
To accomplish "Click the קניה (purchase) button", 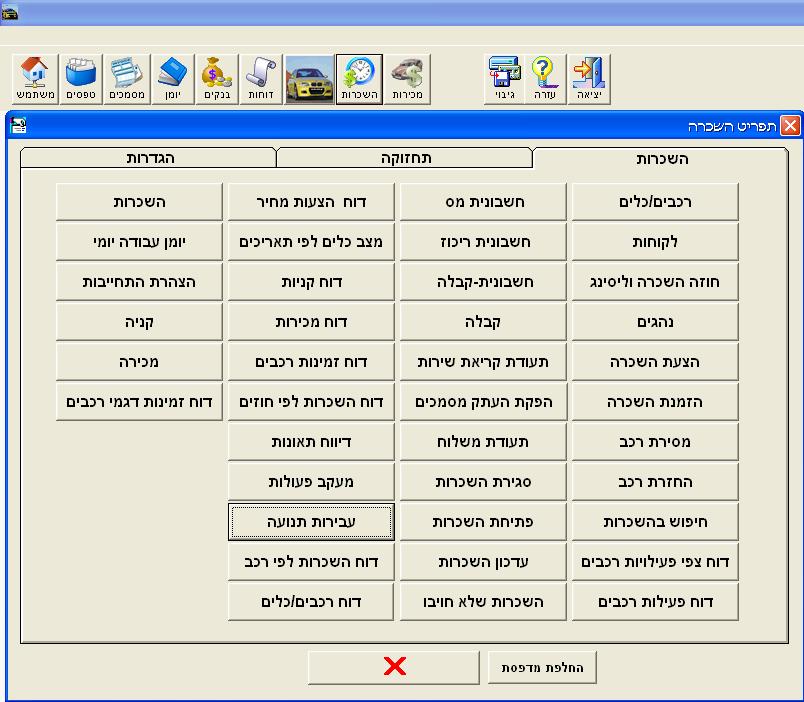I will point(139,322).
